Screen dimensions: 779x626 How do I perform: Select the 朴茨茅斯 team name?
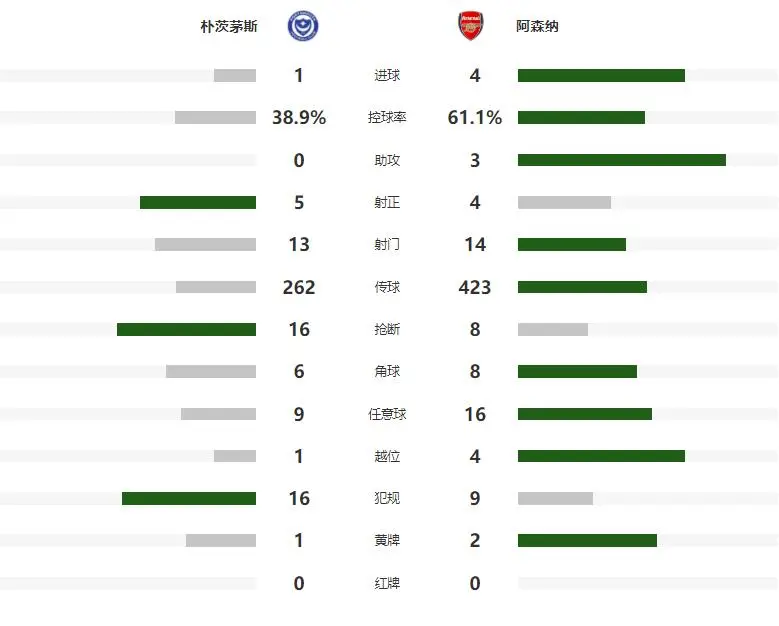229,27
